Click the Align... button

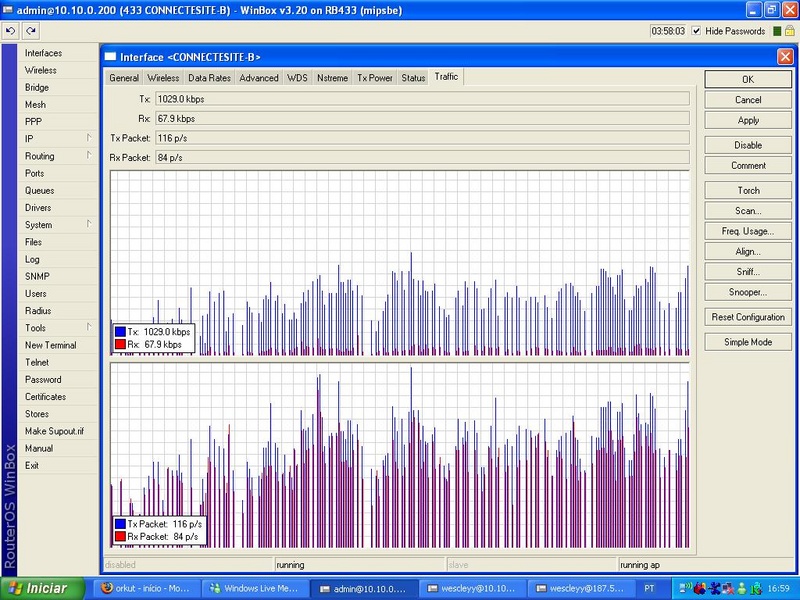click(748, 252)
